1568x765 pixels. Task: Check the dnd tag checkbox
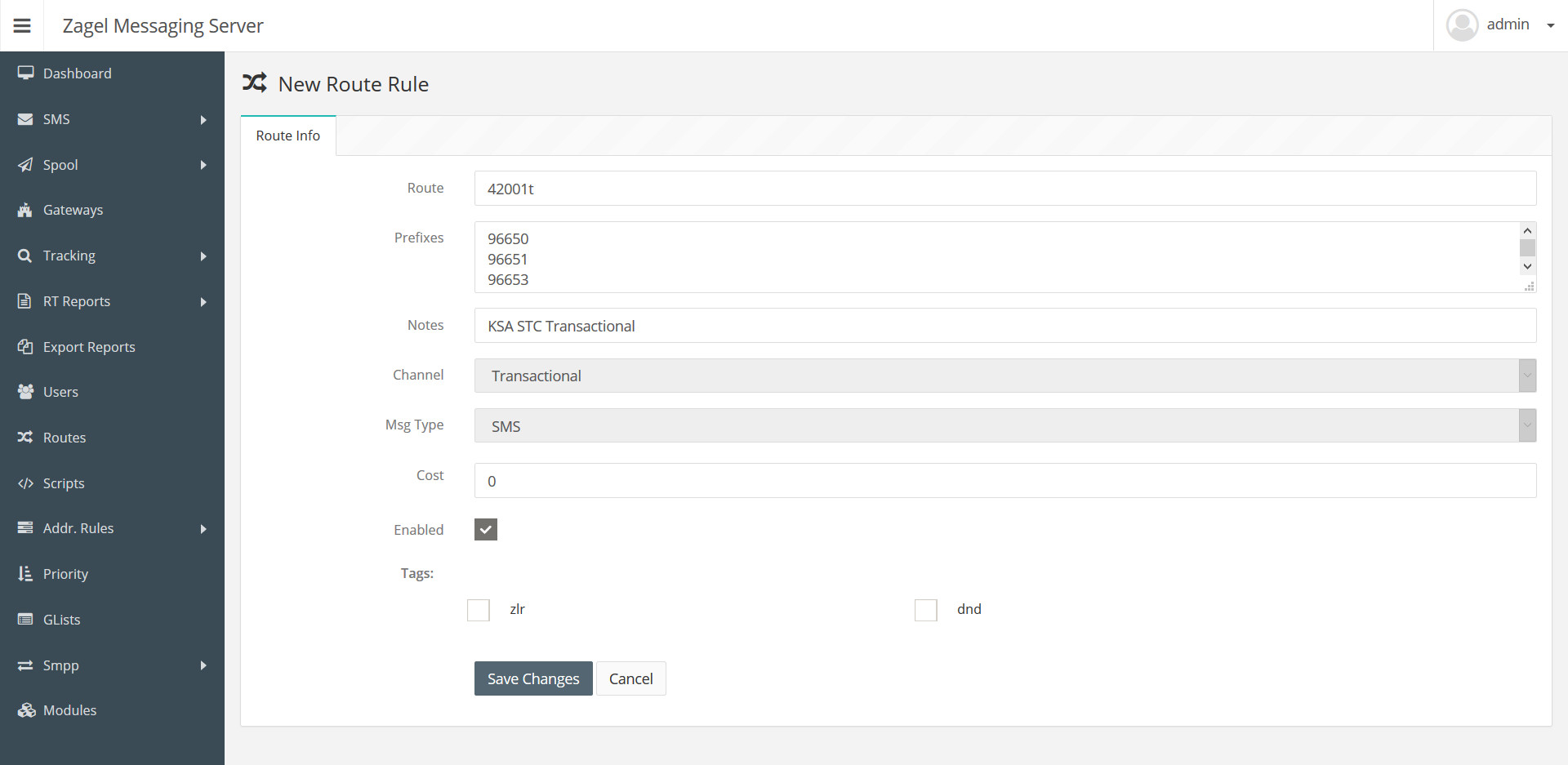pos(926,610)
